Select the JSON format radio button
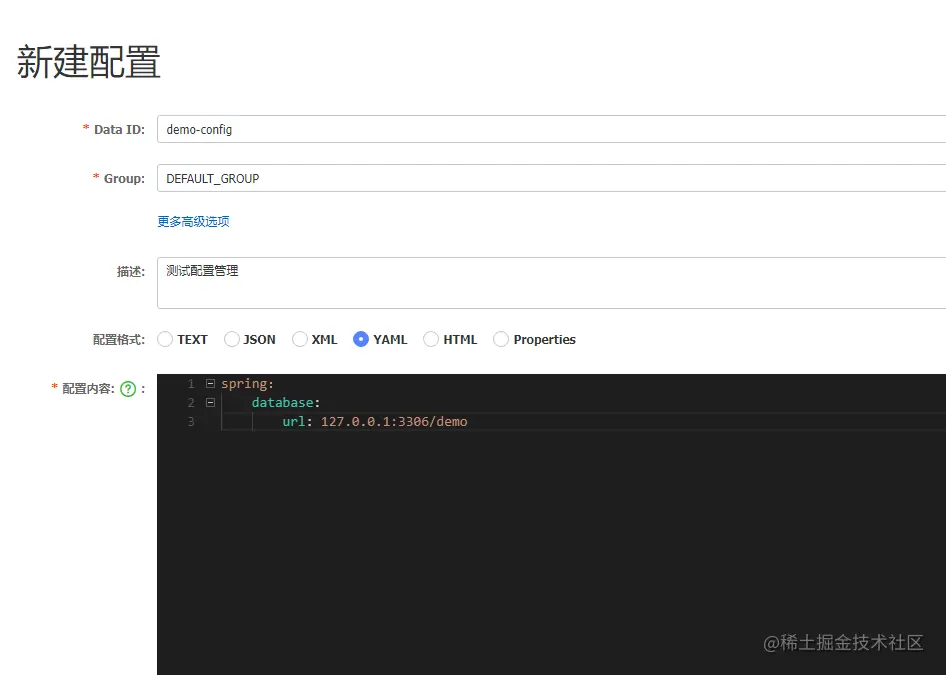The height and width of the screenshot is (675, 946). click(x=232, y=340)
